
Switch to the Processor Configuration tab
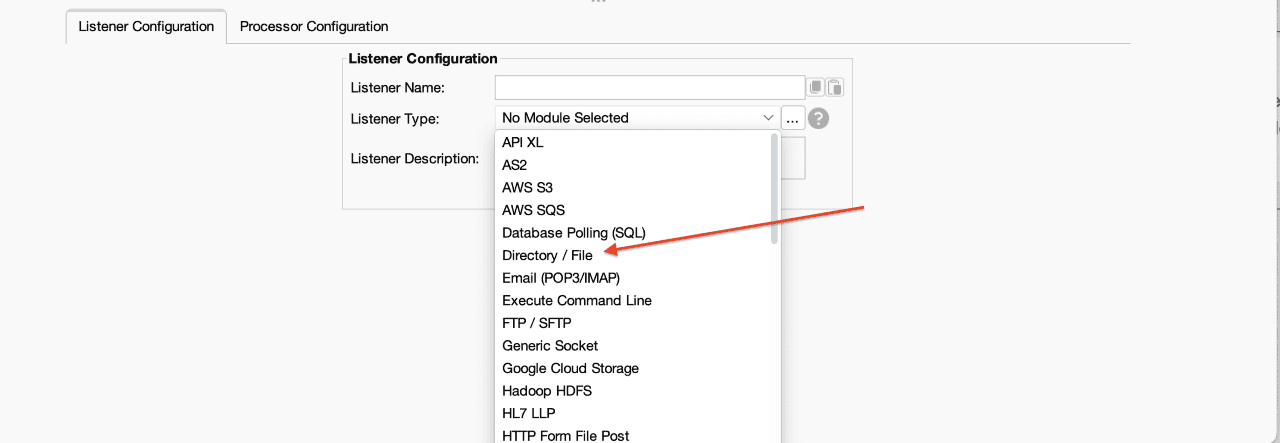314,26
